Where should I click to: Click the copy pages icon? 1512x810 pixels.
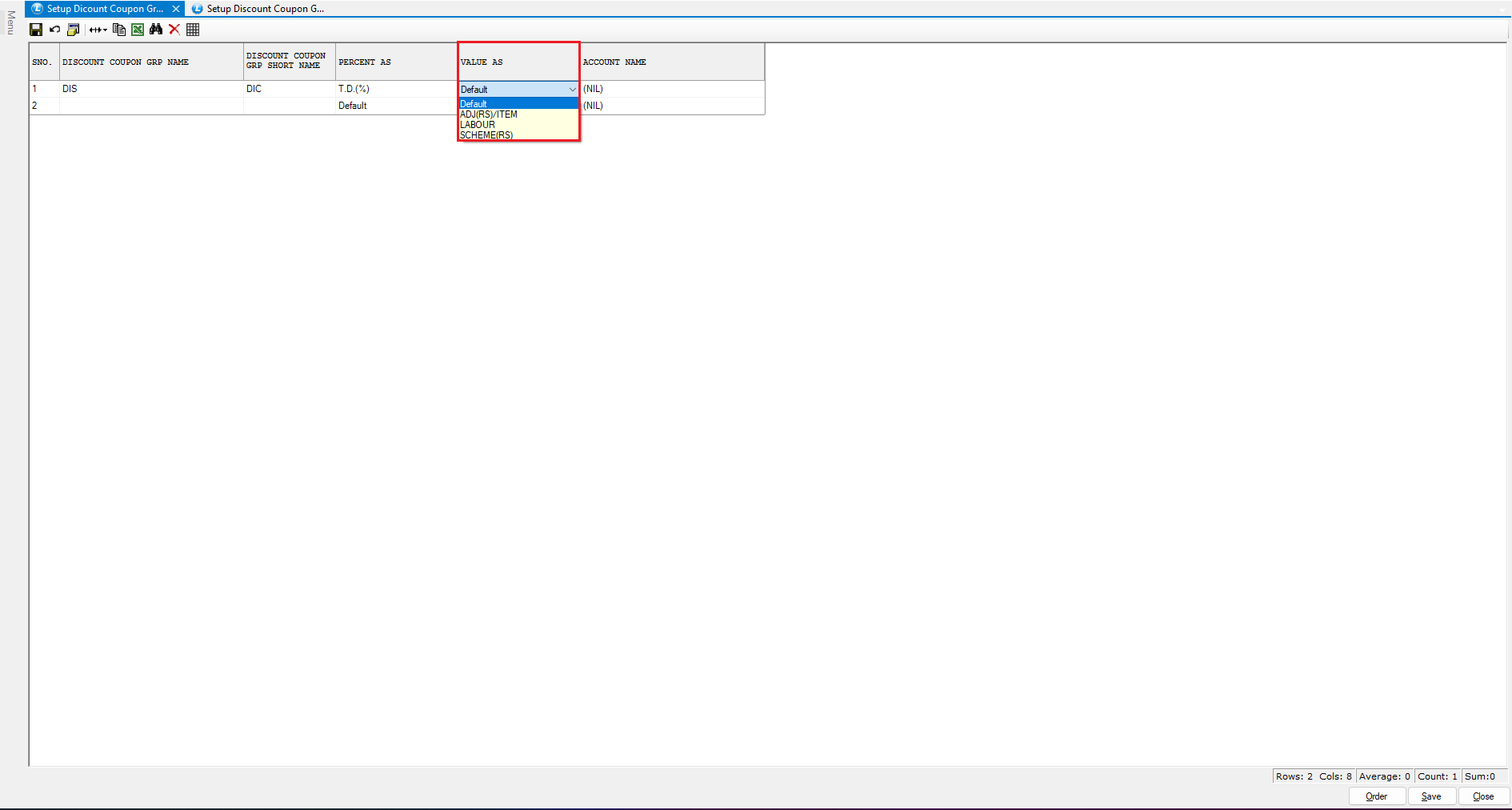point(119,30)
